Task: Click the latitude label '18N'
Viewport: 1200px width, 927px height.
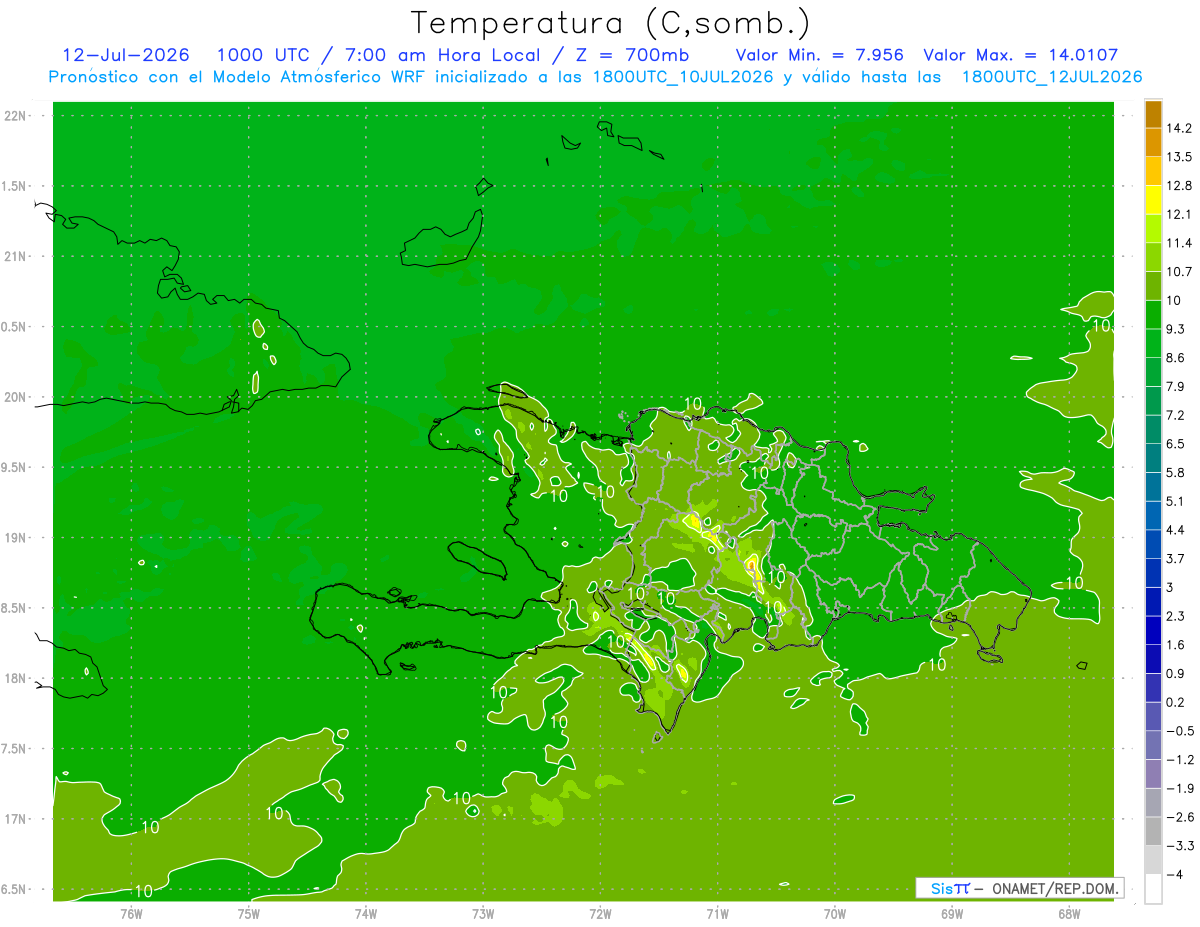Action: (16, 679)
